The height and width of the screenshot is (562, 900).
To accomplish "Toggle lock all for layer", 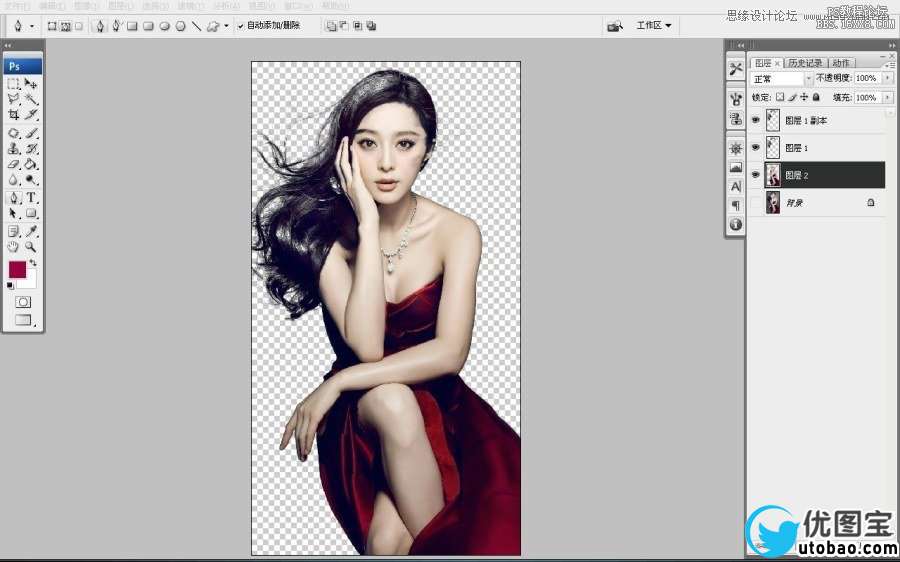I will pyautogui.click(x=816, y=98).
